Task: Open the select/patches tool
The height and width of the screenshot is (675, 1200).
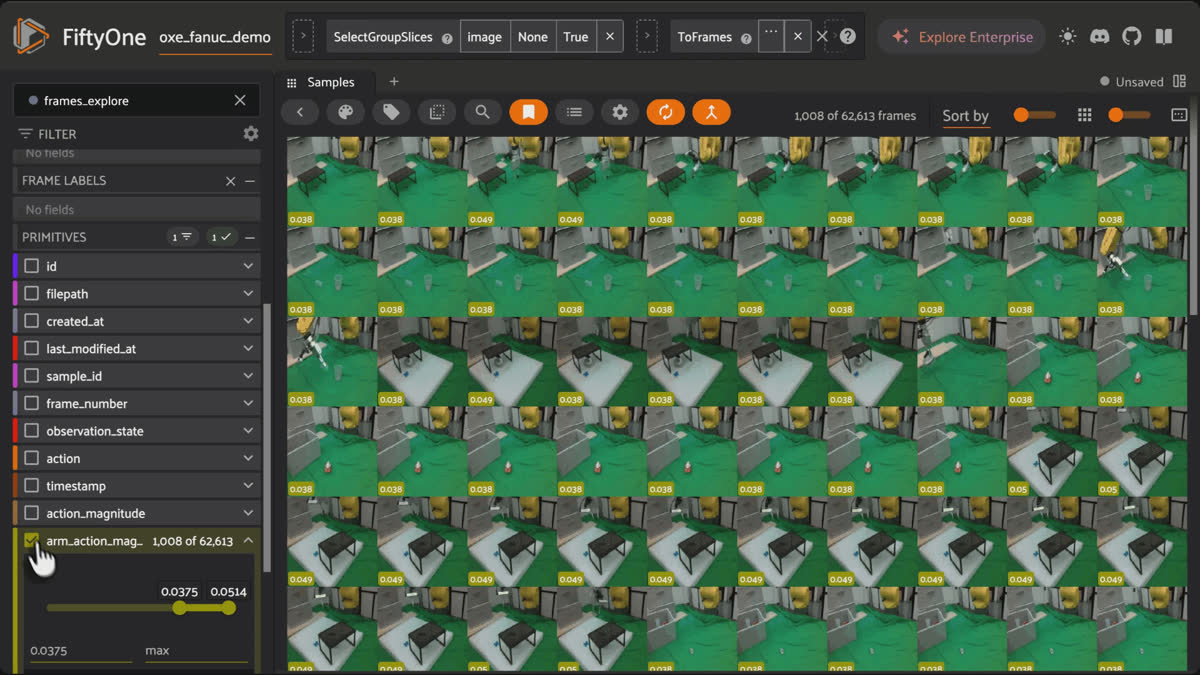Action: [437, 112]
